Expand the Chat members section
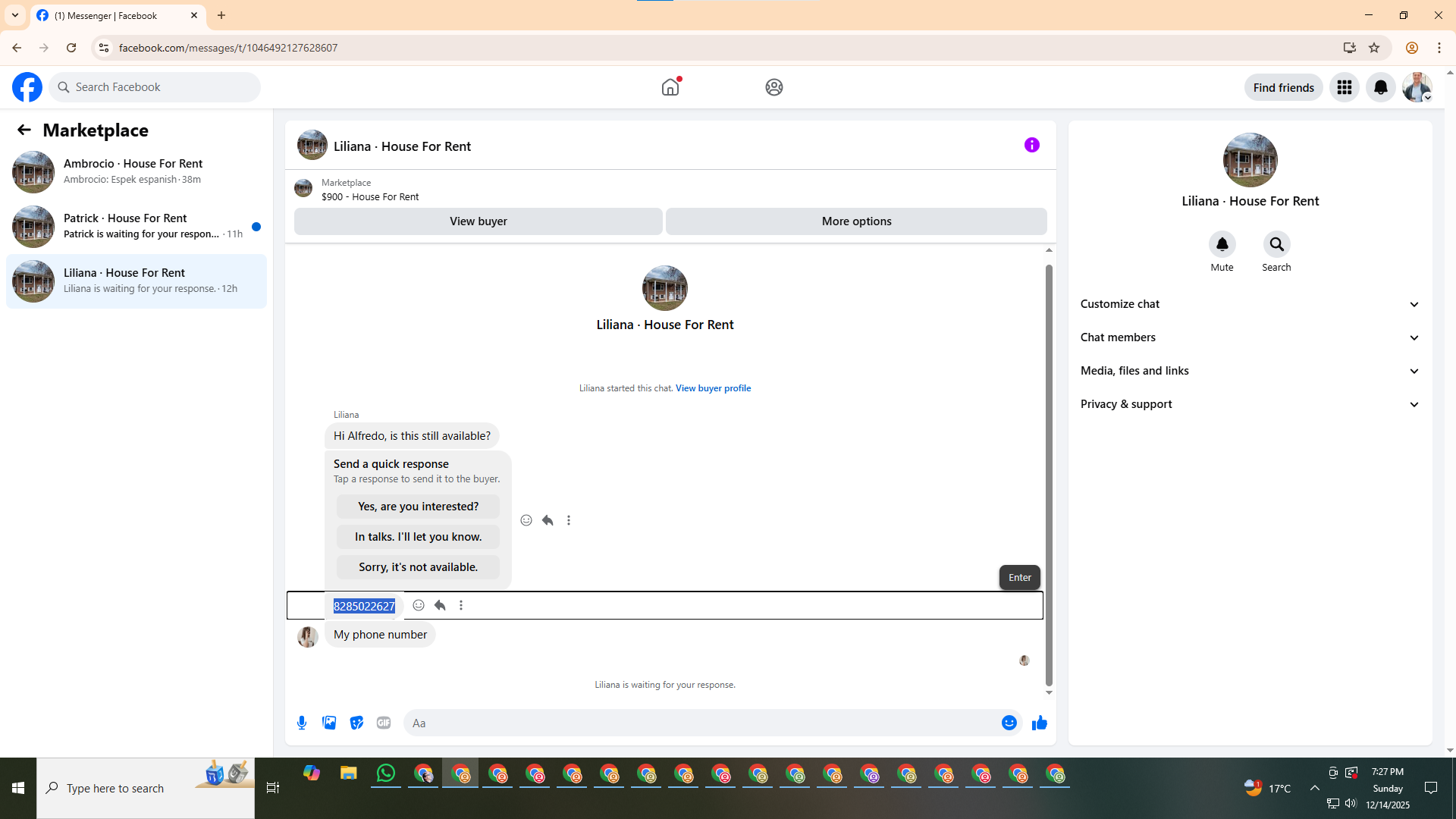1456x819 pixels. click(x=1250, y=337)
